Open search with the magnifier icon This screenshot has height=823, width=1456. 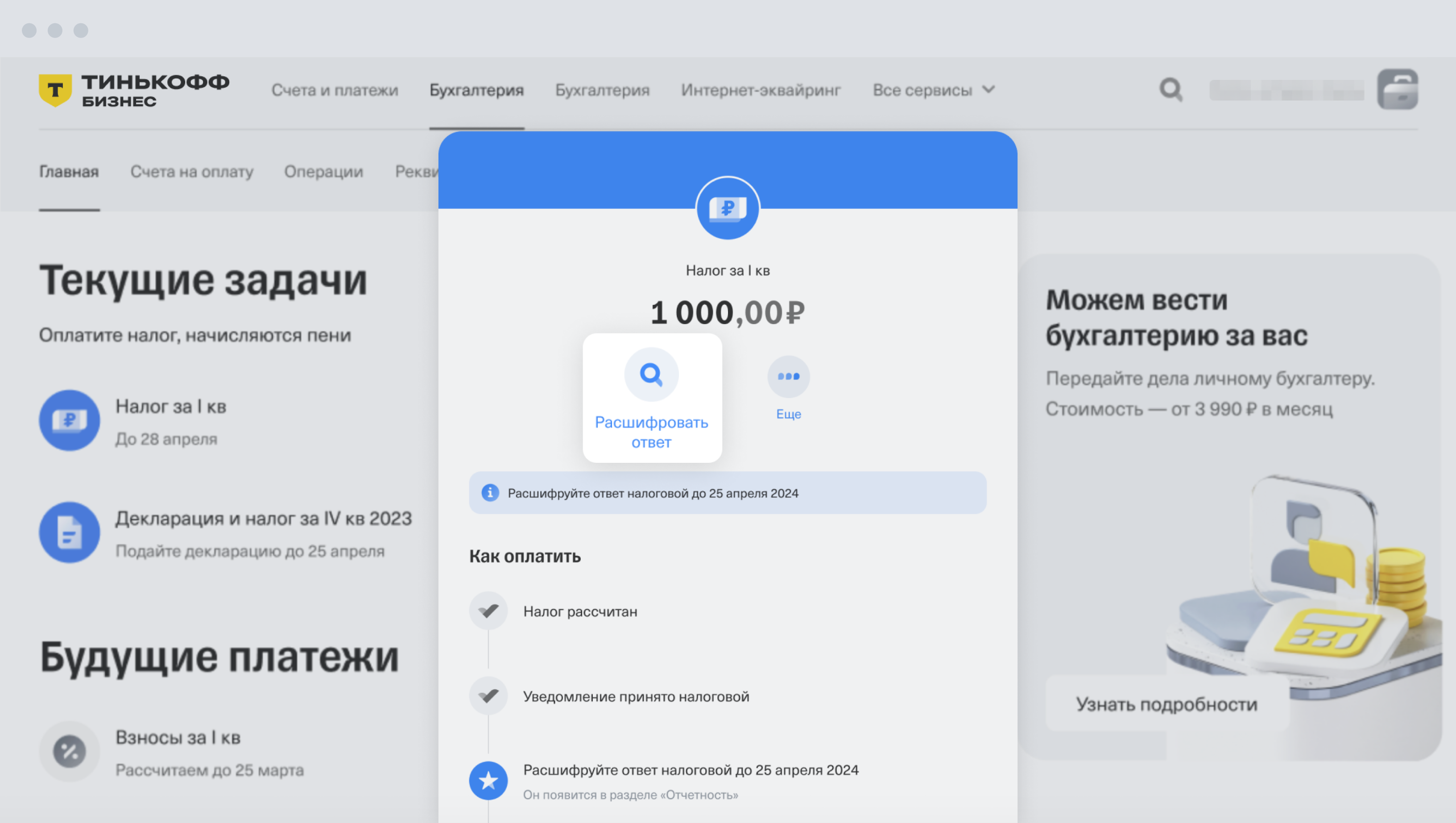pos(1171,89)
